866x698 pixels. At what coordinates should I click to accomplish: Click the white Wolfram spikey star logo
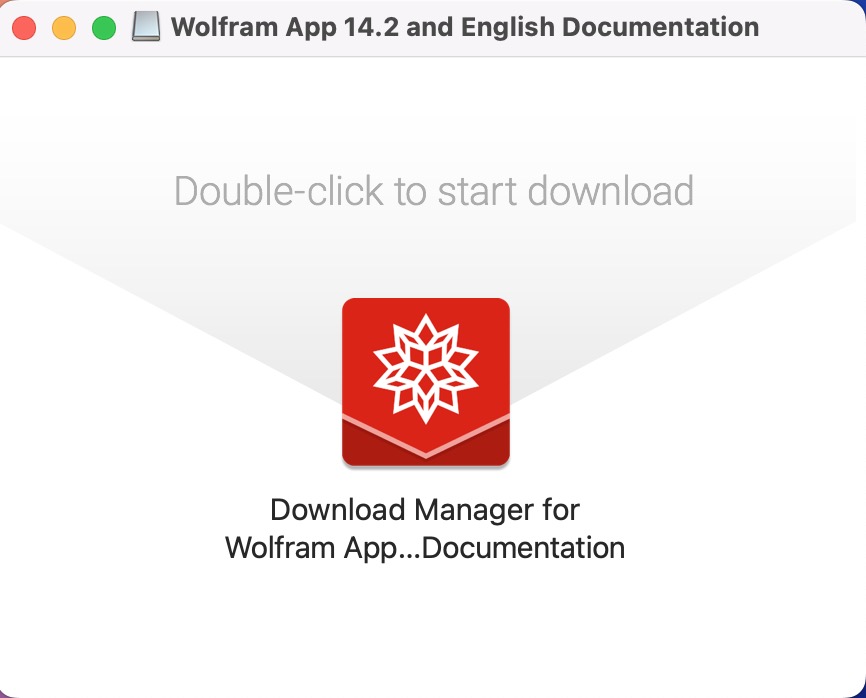point(426,369)
